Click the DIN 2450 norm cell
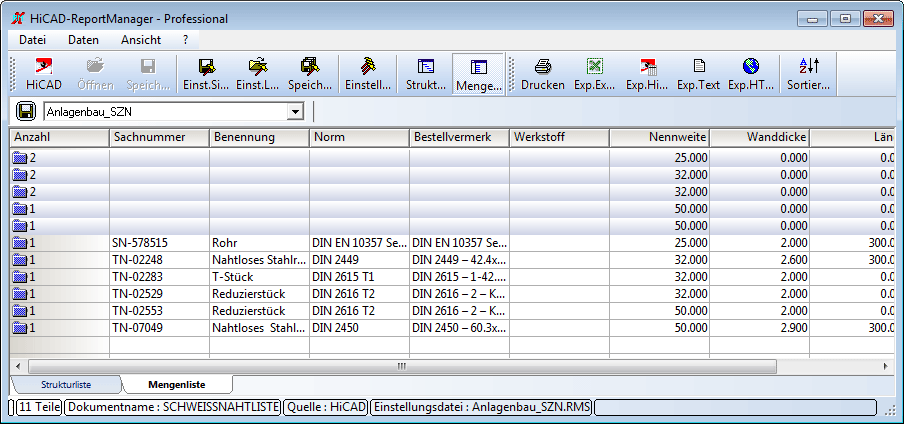The image size is (904, 424). tap(359, 328)
